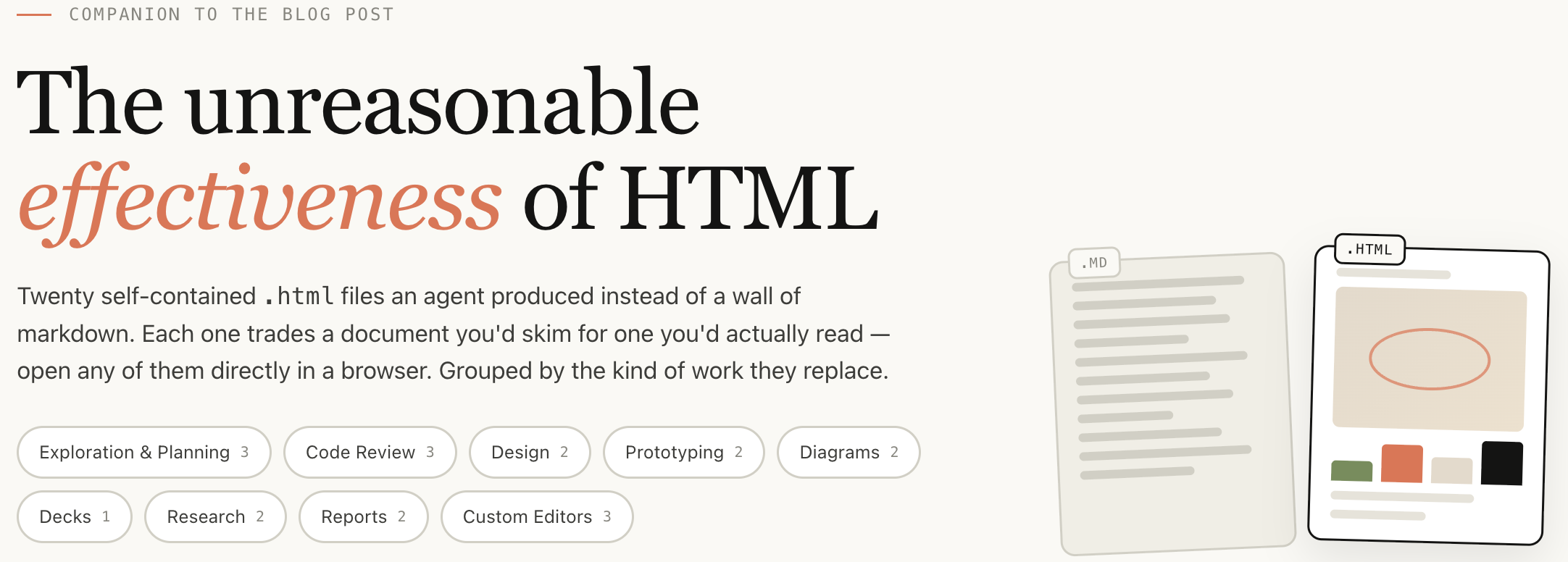Click the .MD document tab label

1094,263
